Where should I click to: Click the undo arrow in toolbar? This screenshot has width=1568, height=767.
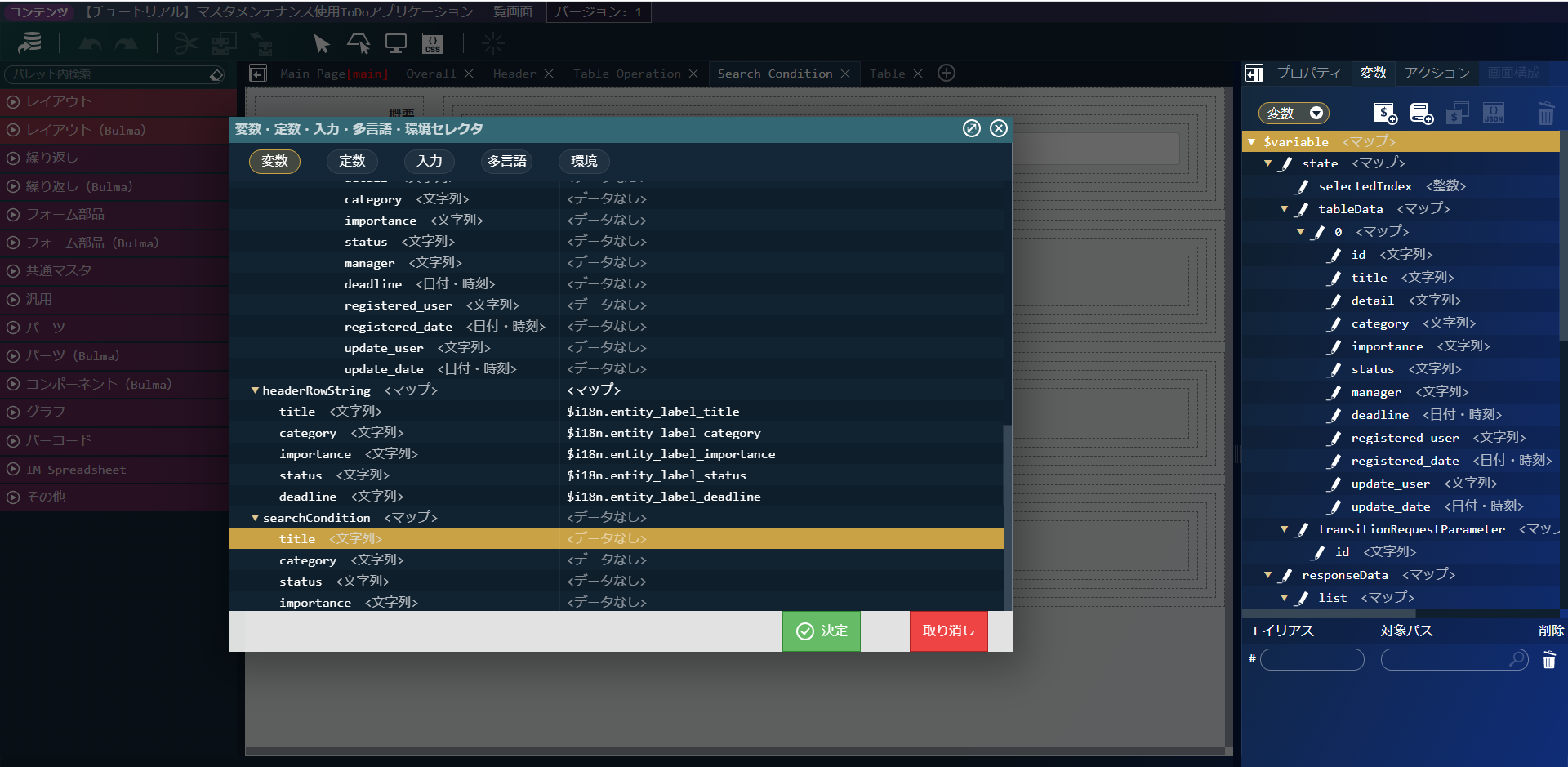coord(90,43)
